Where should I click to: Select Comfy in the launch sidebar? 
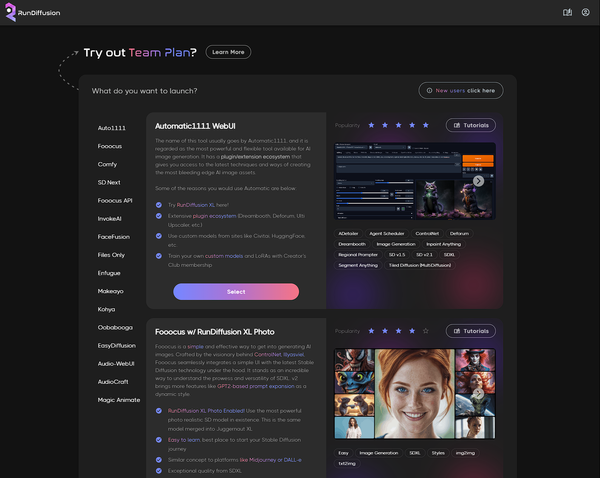coord(107,164)
